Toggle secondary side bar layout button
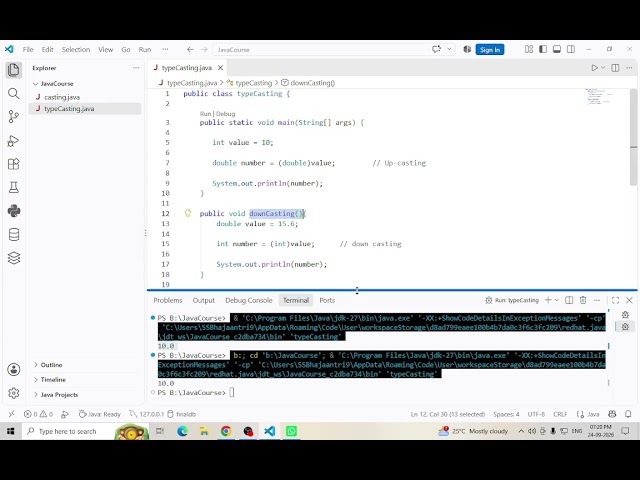Screen dimensions: 640x480 coord(571,49)
